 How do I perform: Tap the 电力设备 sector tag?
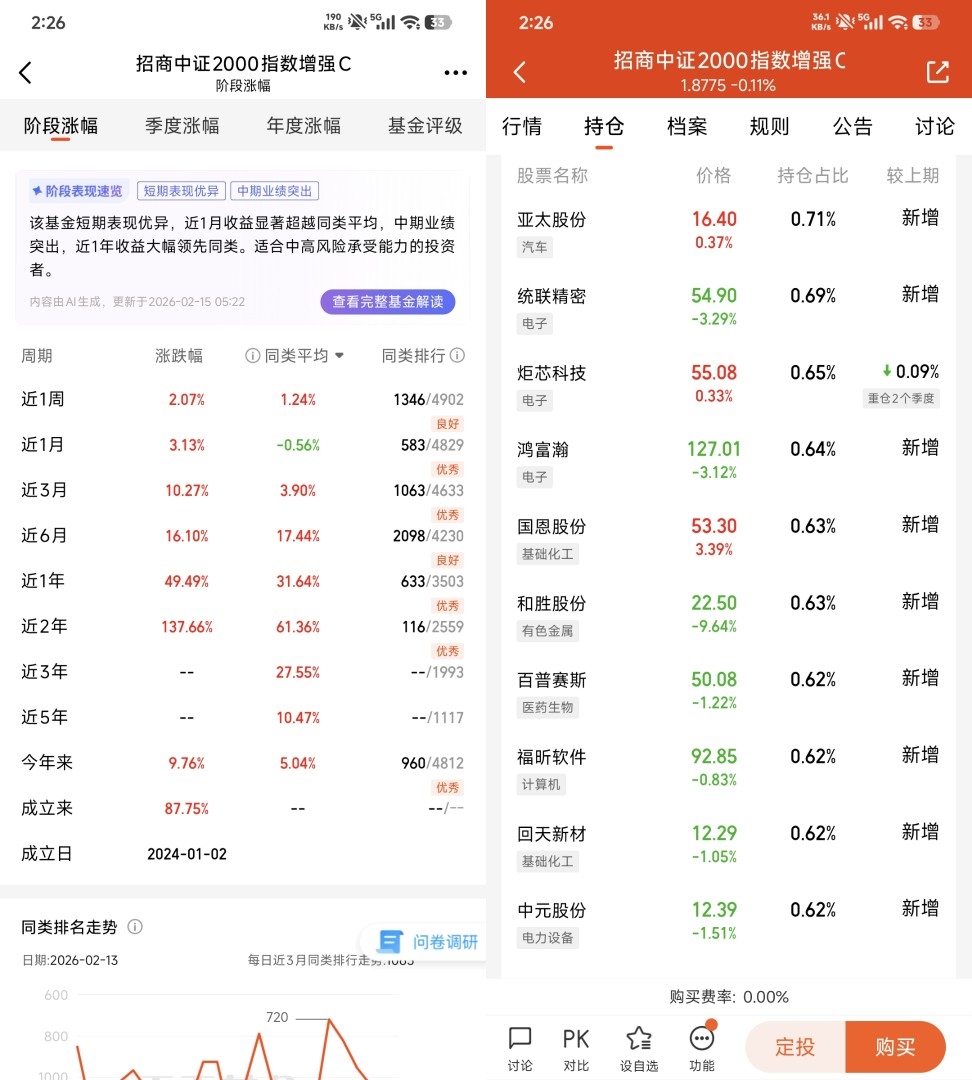(x=548, y=938)
